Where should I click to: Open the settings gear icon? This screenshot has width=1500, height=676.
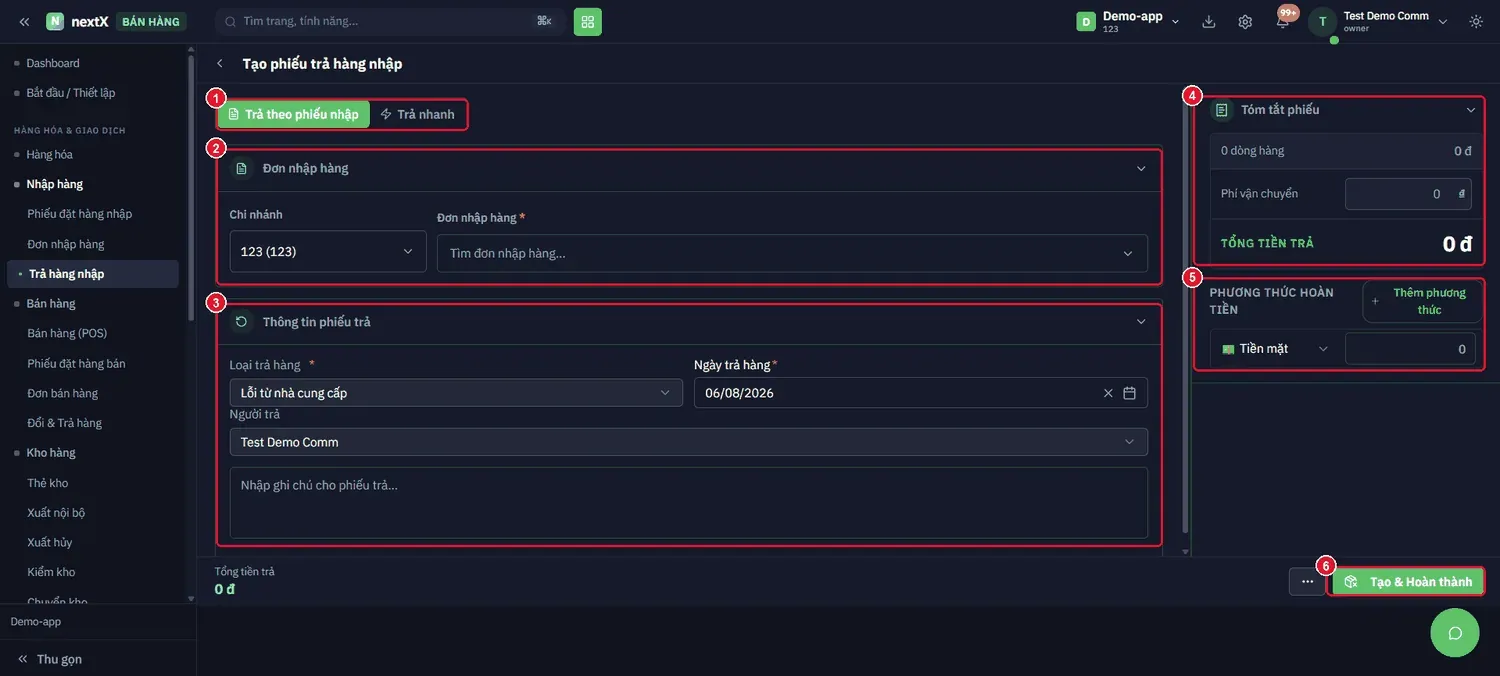[1245, 21]
